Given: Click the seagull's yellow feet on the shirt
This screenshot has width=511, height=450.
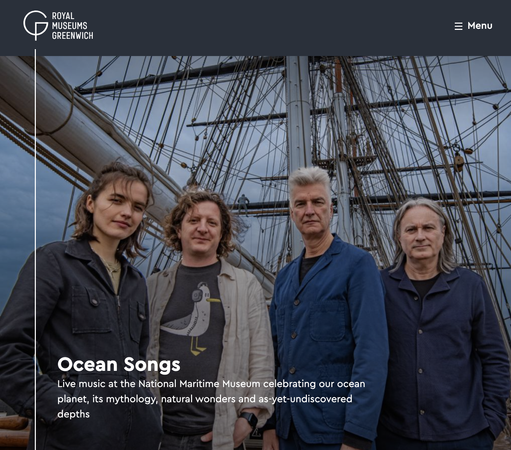Looking at the screenshot, I should pyautogui.click(x=198, y=346).
